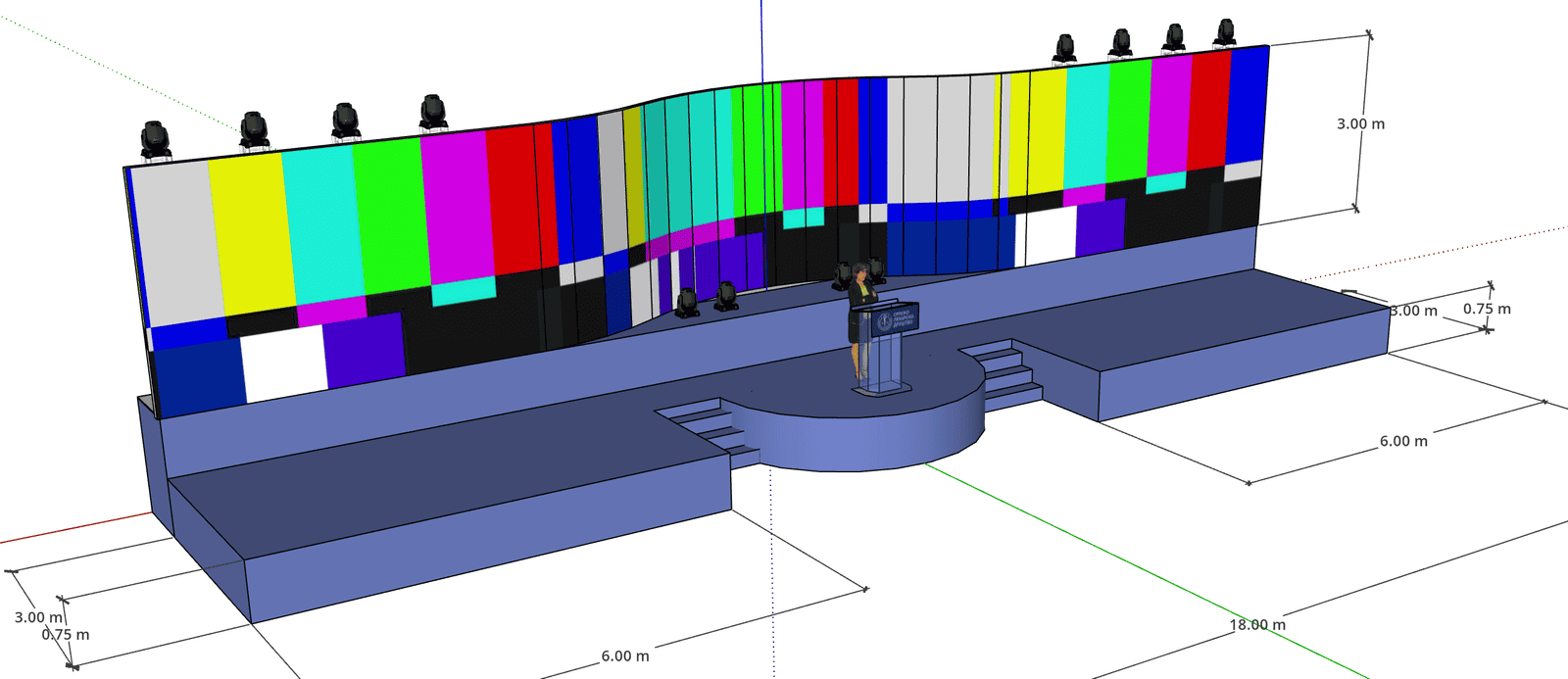Select the 6.00 m dimension label beside right platform
Image resolution: width=1568 pixels, height=679 pixels.
1403,442
